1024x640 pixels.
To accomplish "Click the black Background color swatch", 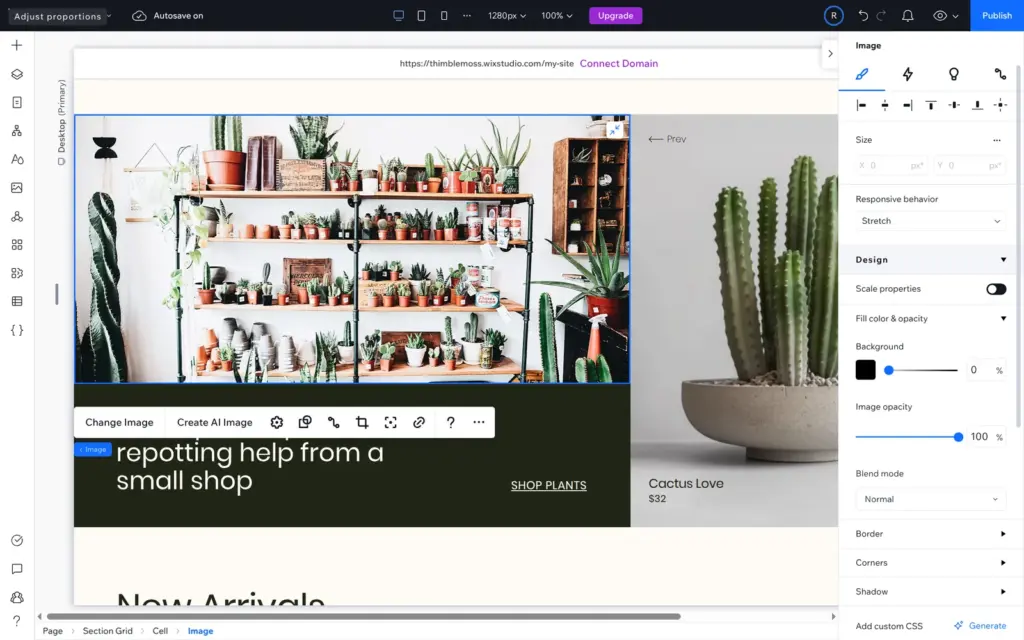I will (865, 370).
